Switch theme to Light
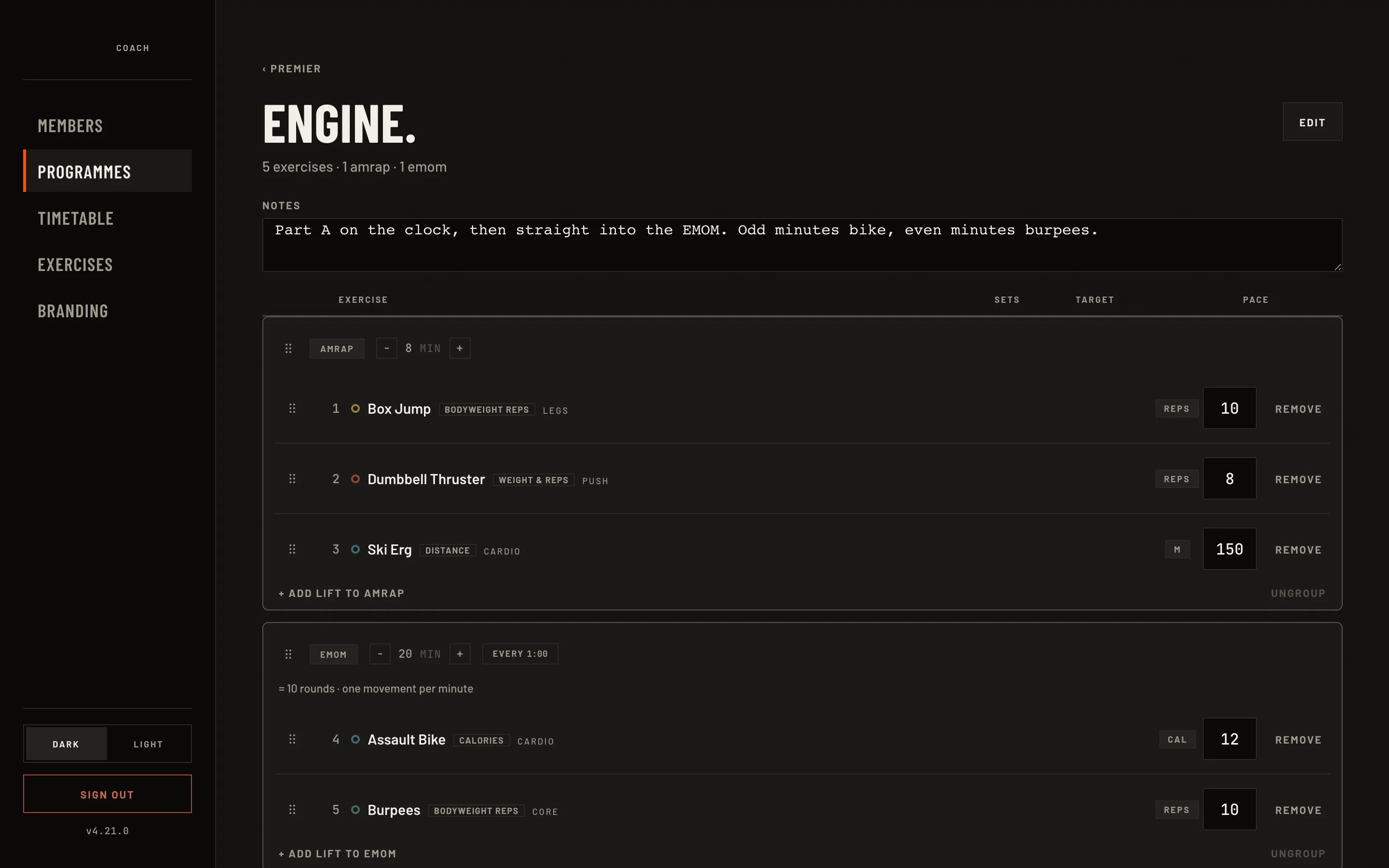Image resolution: width=1389 pixels, height=868 pixels. (x=148, y=744)
